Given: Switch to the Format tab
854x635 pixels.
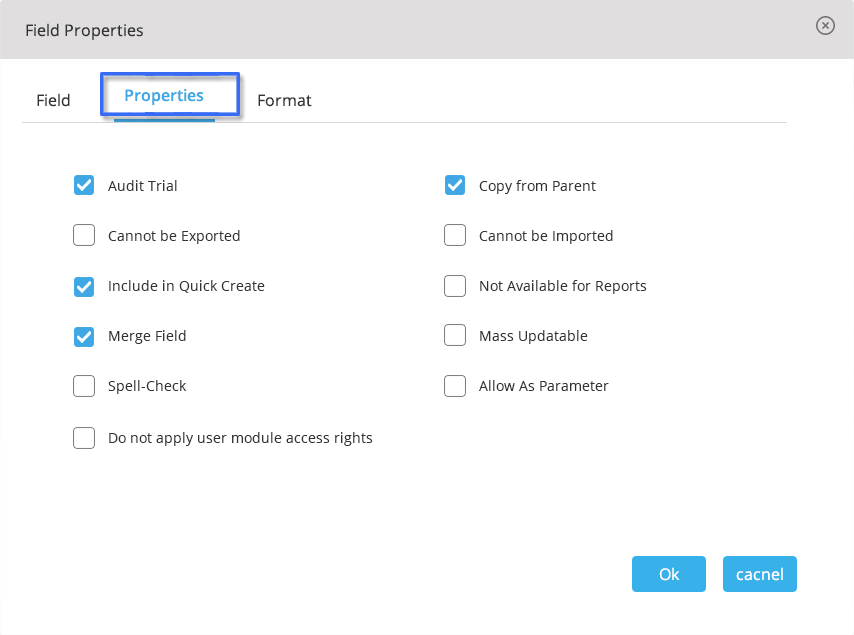Looking at the screenshot, I should 284,100.
